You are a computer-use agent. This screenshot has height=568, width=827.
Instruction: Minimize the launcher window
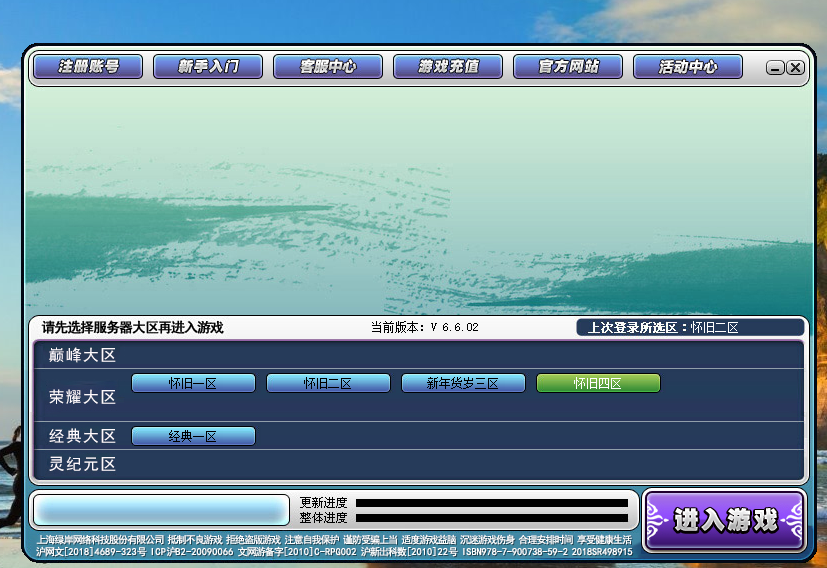[x=775, y=68]
